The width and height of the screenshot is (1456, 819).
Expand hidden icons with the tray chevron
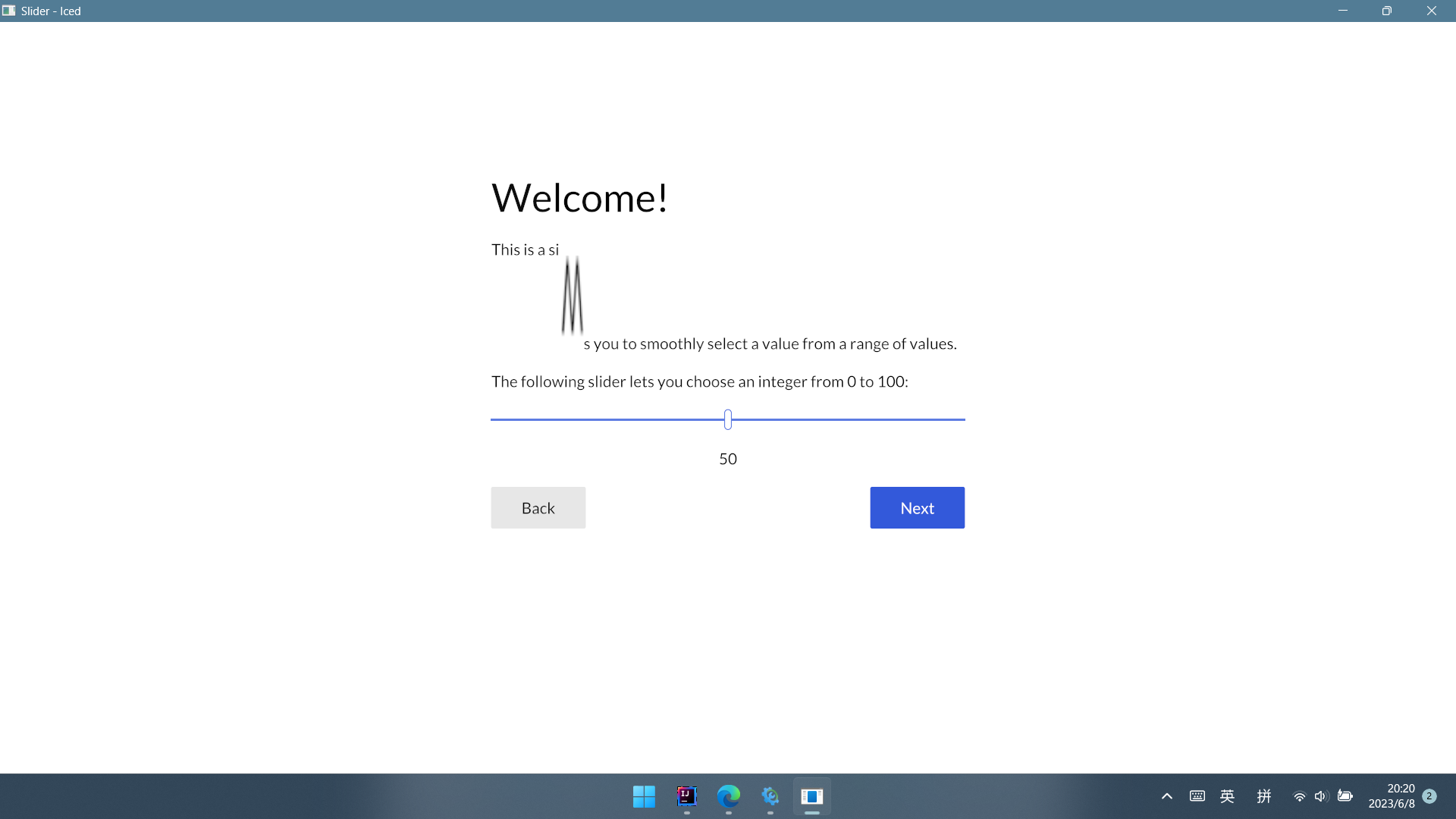click(x=1166, y=796)
